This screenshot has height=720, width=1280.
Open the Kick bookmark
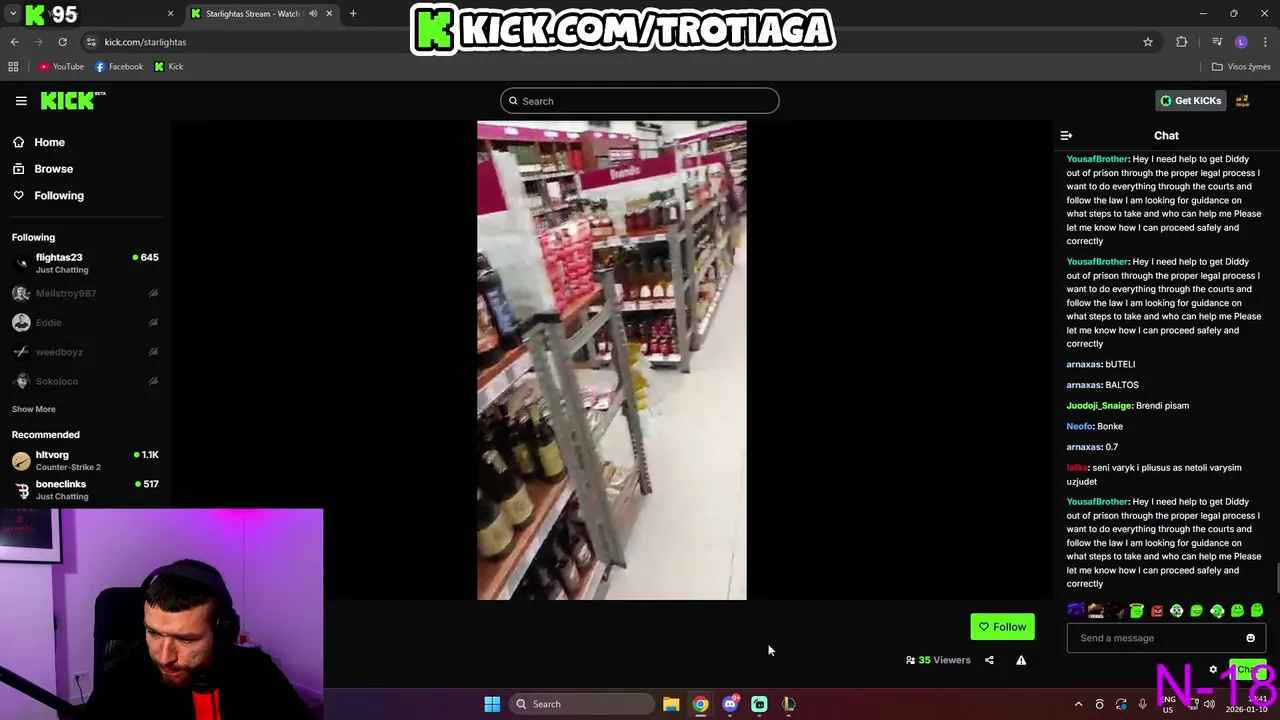tap(169, 67)
